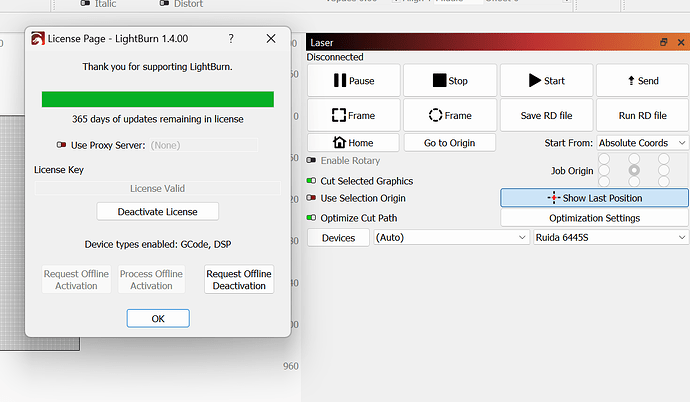The height and width of the screenshot is (402, 690).
Task: Send the job to the laser
Action: click(642, 80)
